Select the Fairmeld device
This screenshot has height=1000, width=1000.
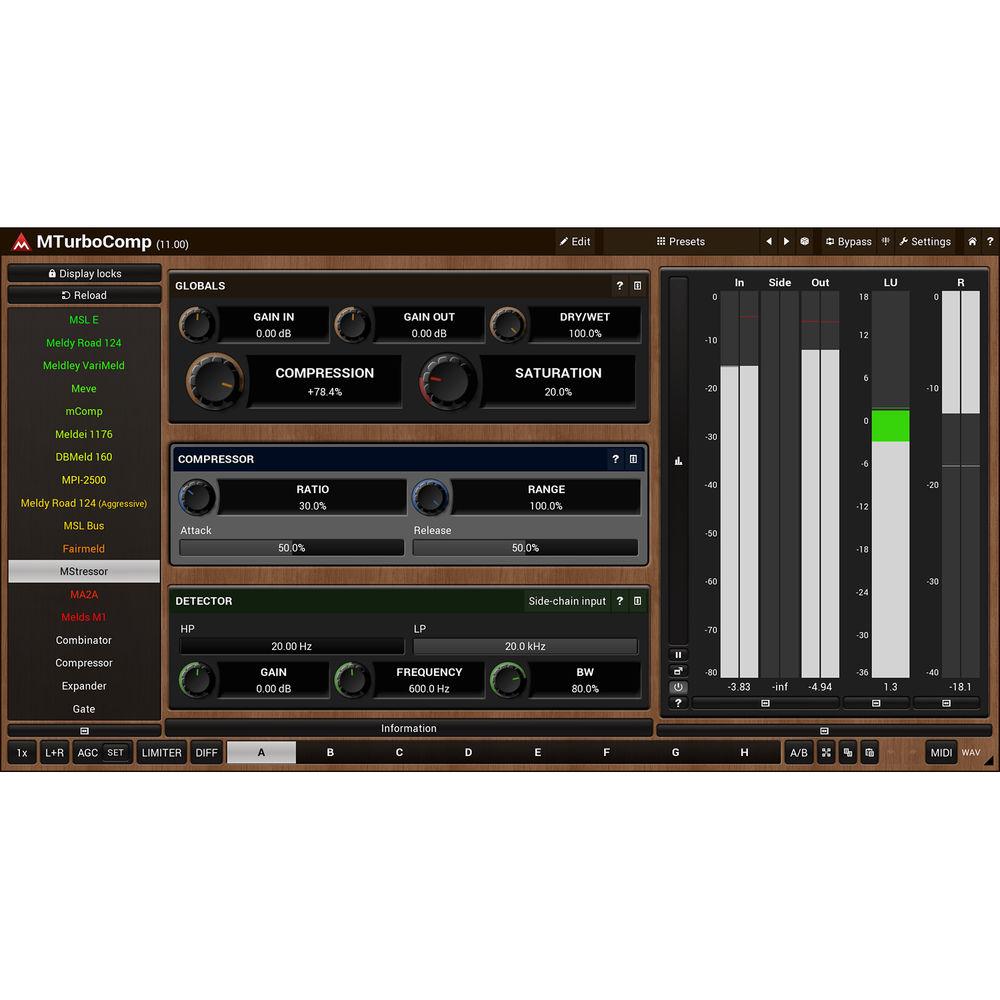click(x=84, y=549)
